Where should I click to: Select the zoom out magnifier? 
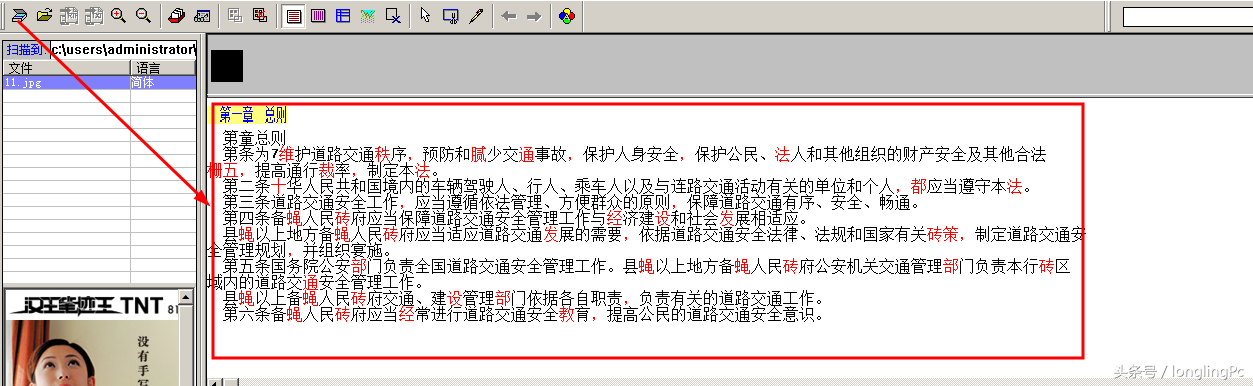tap(143, 16)
